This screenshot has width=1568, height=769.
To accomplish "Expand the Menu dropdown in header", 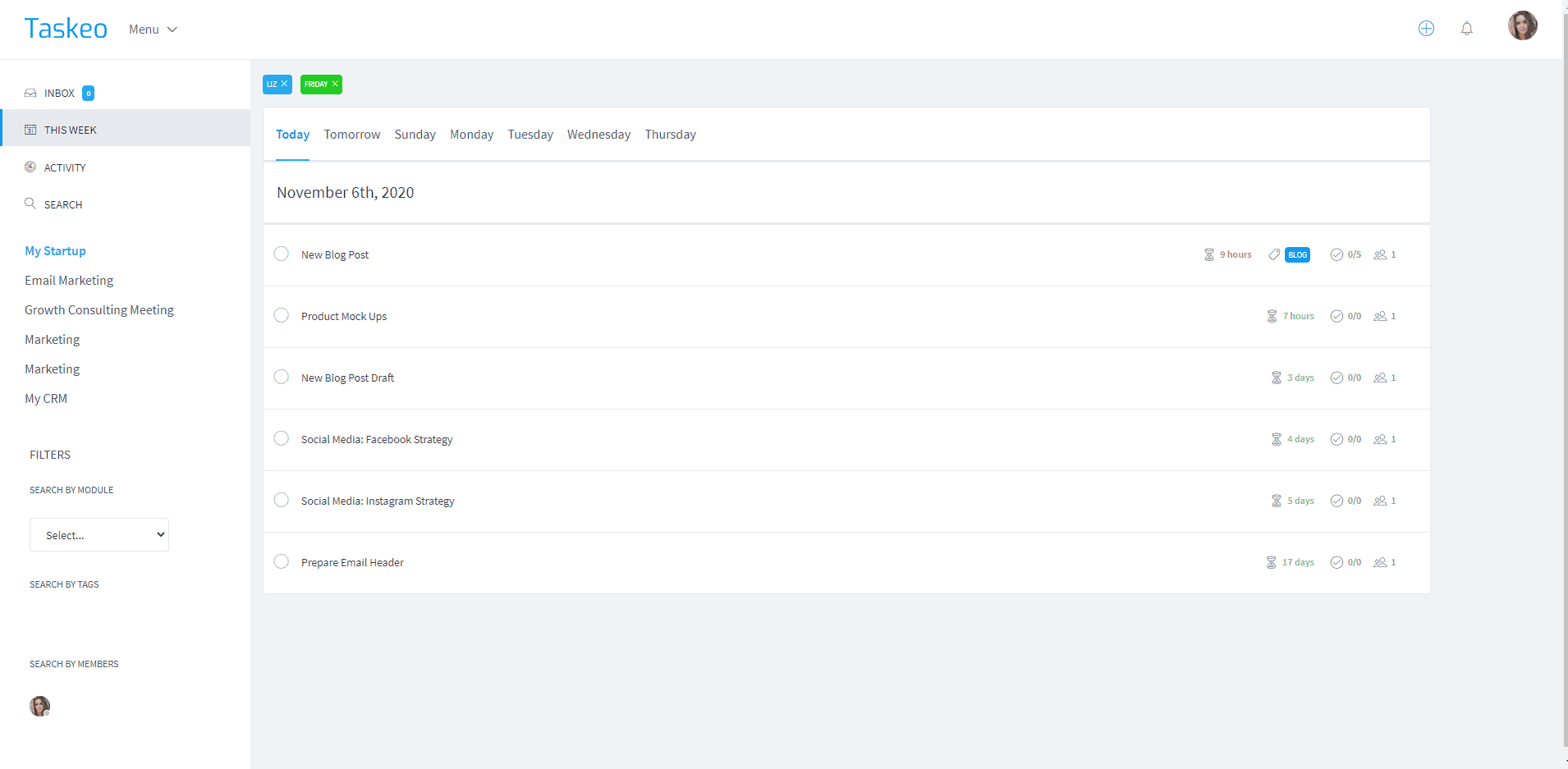I will 153,30.
